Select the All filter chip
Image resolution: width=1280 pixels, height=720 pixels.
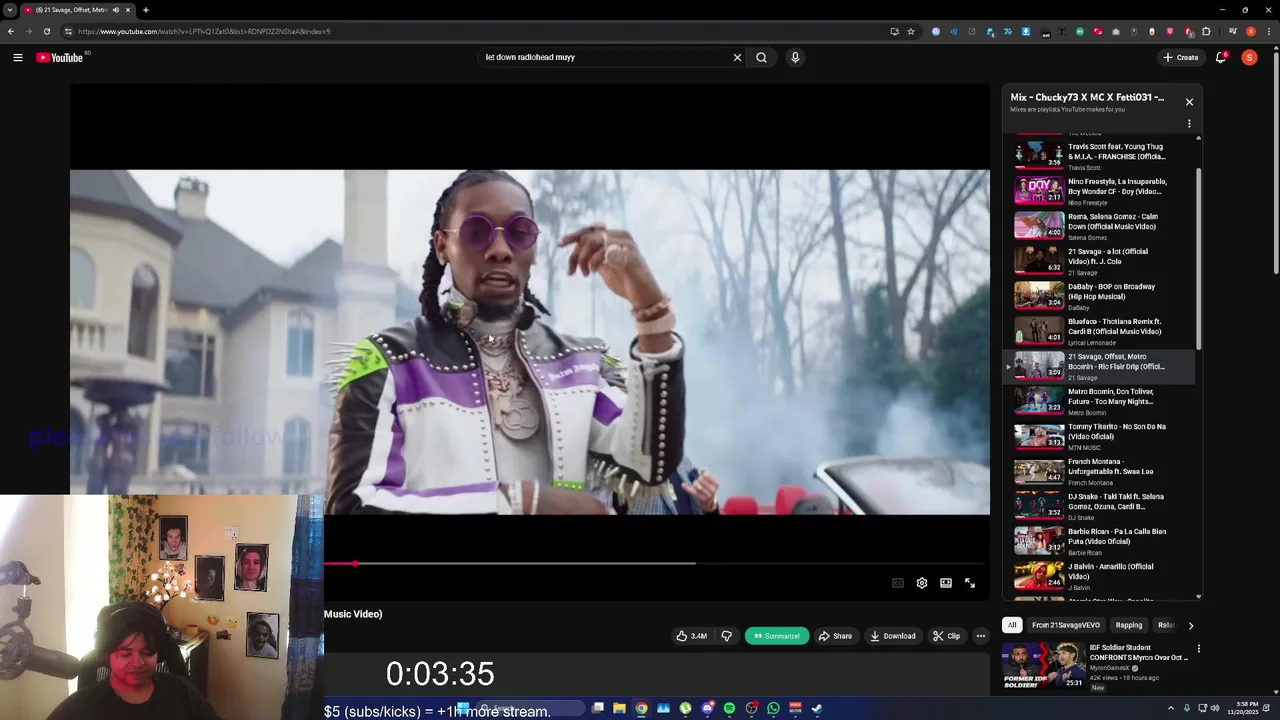coord(1012,625)
